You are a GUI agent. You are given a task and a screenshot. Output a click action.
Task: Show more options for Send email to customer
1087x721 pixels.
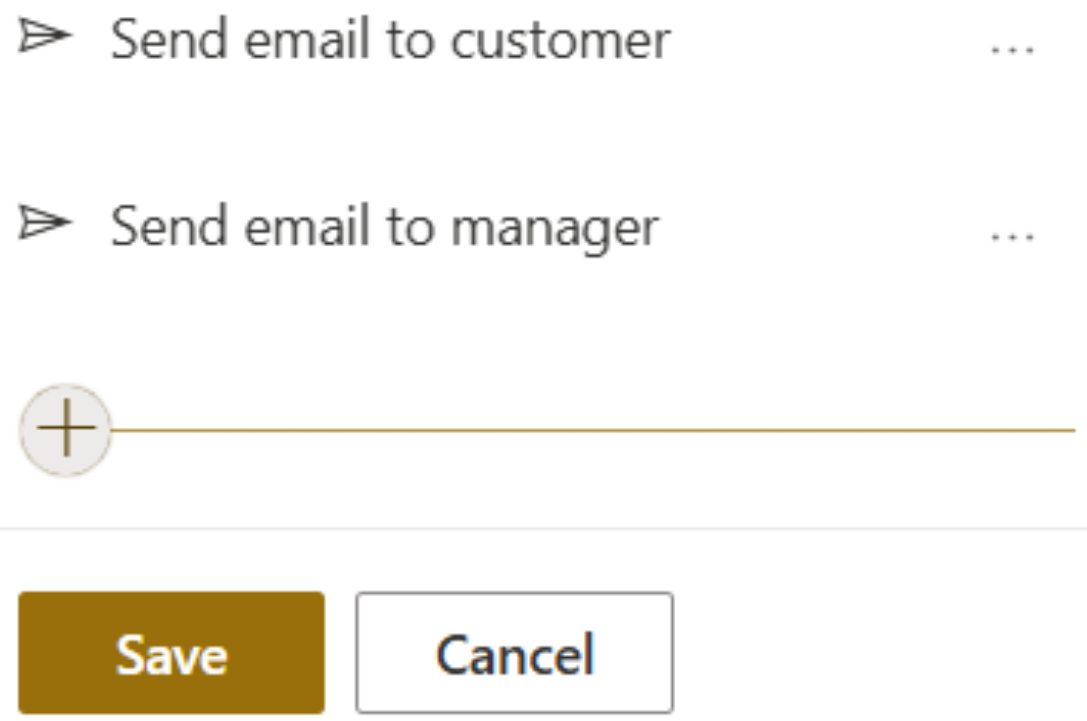[x=1012, y=50]
